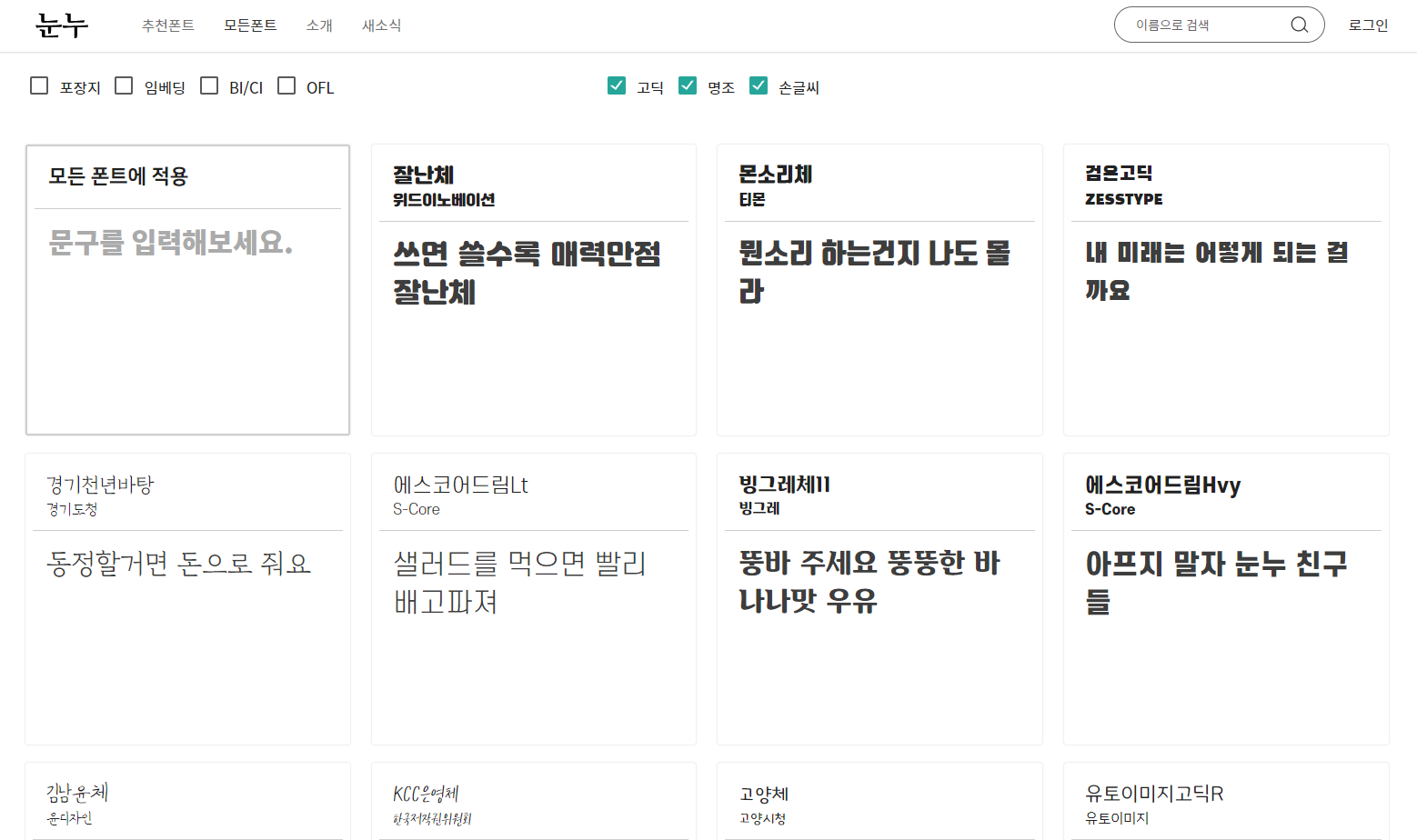Click the 한국저작권위원회 maker name
The image size is (1417, 840).
click(432, 819)
